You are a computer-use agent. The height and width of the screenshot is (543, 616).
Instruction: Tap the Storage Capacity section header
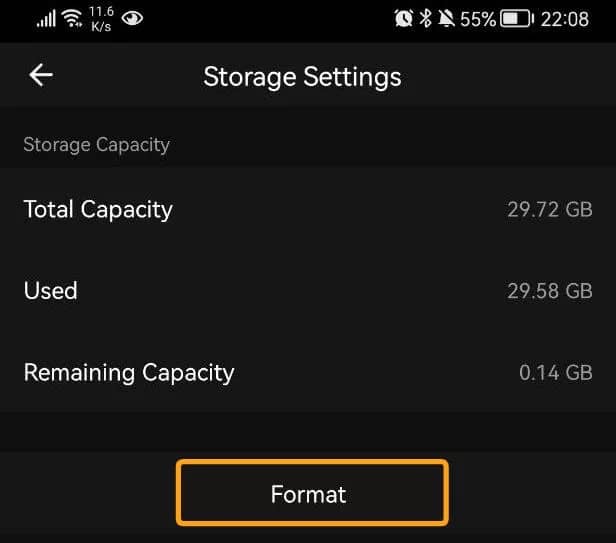(x=97, y=145)
